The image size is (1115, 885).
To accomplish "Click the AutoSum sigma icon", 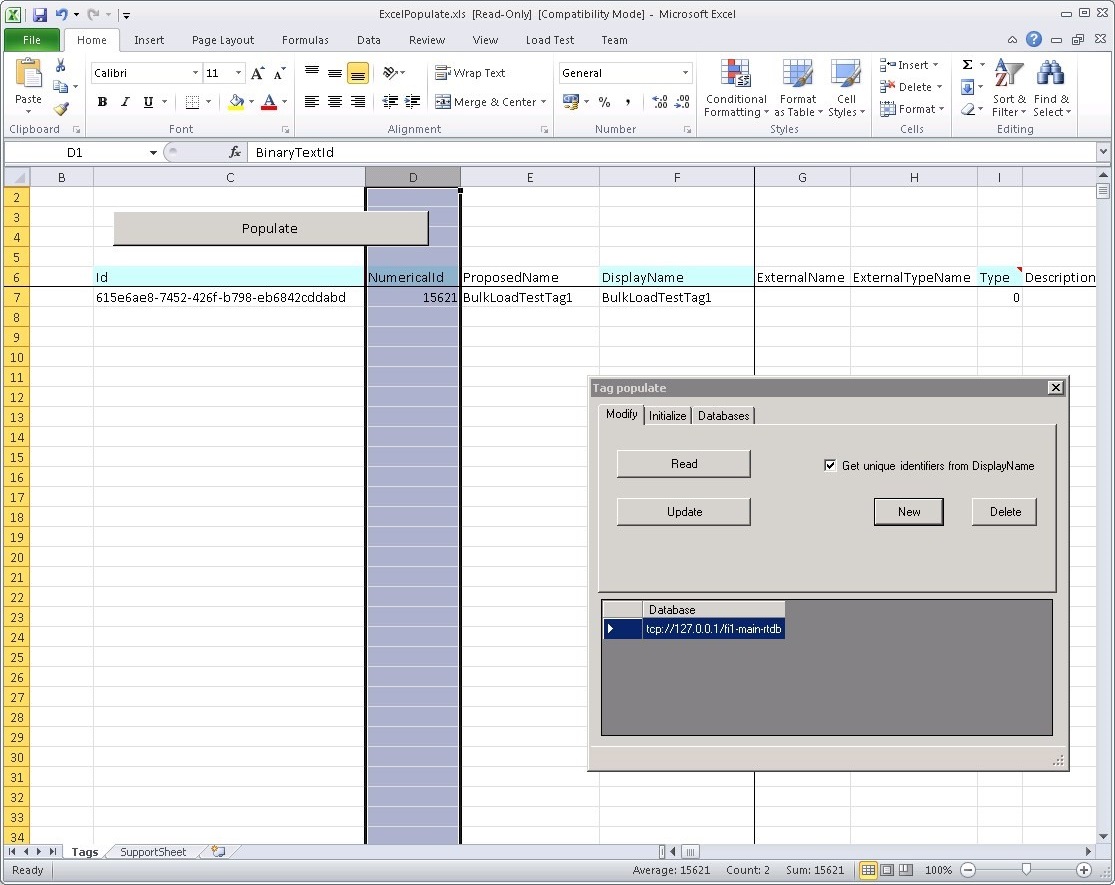I will click(967, 65).
